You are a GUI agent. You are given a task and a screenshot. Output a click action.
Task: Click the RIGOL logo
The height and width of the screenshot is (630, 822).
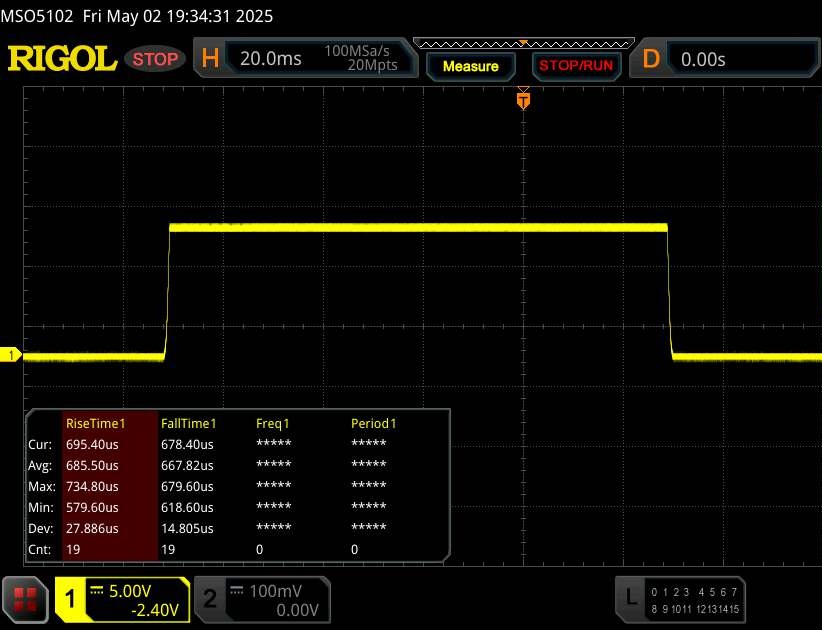click(x=62, y=58)
